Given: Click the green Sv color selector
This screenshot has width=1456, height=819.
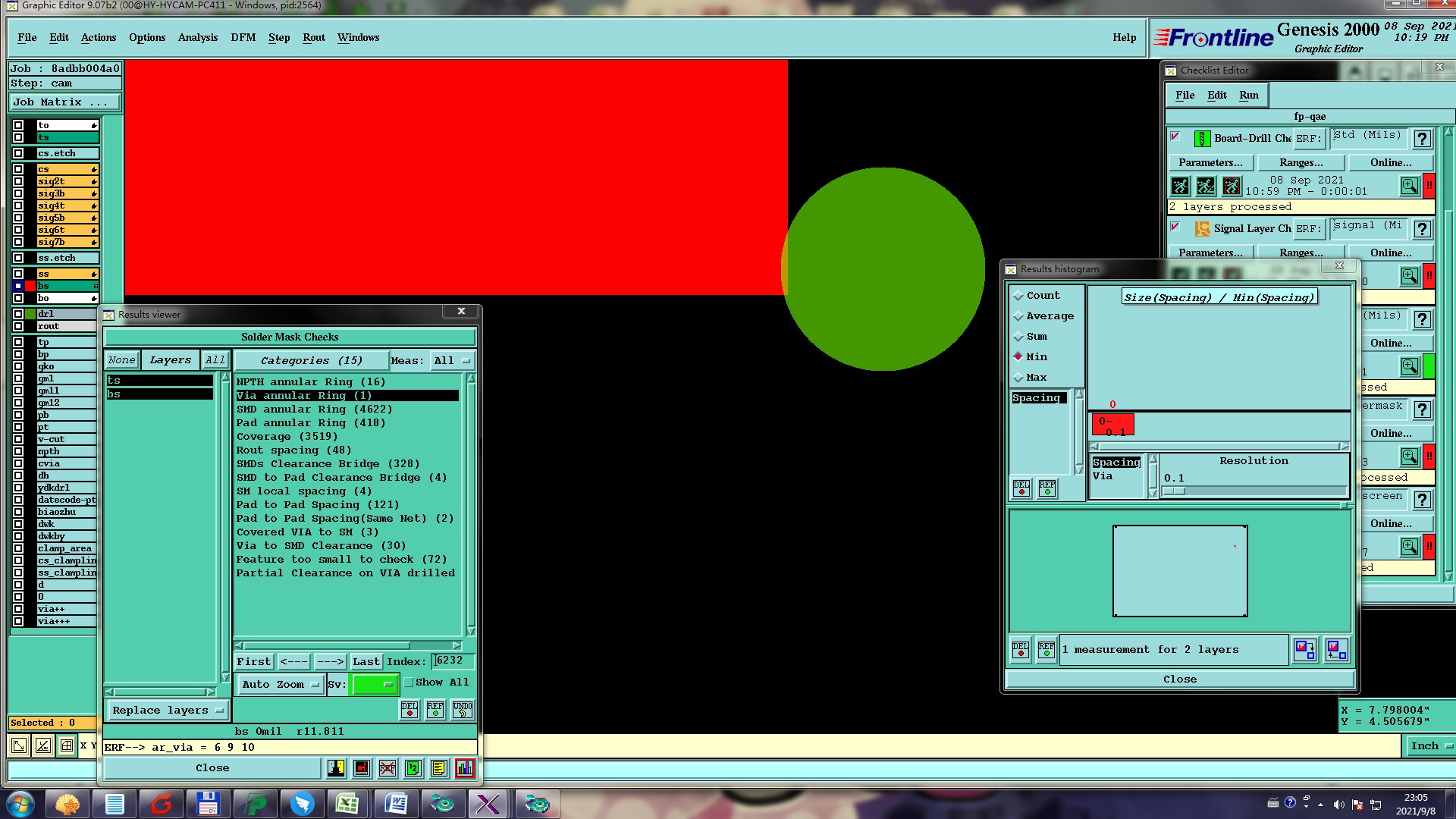Looking at the screenshot, I should pyautogui.click(x=375, y=684).
